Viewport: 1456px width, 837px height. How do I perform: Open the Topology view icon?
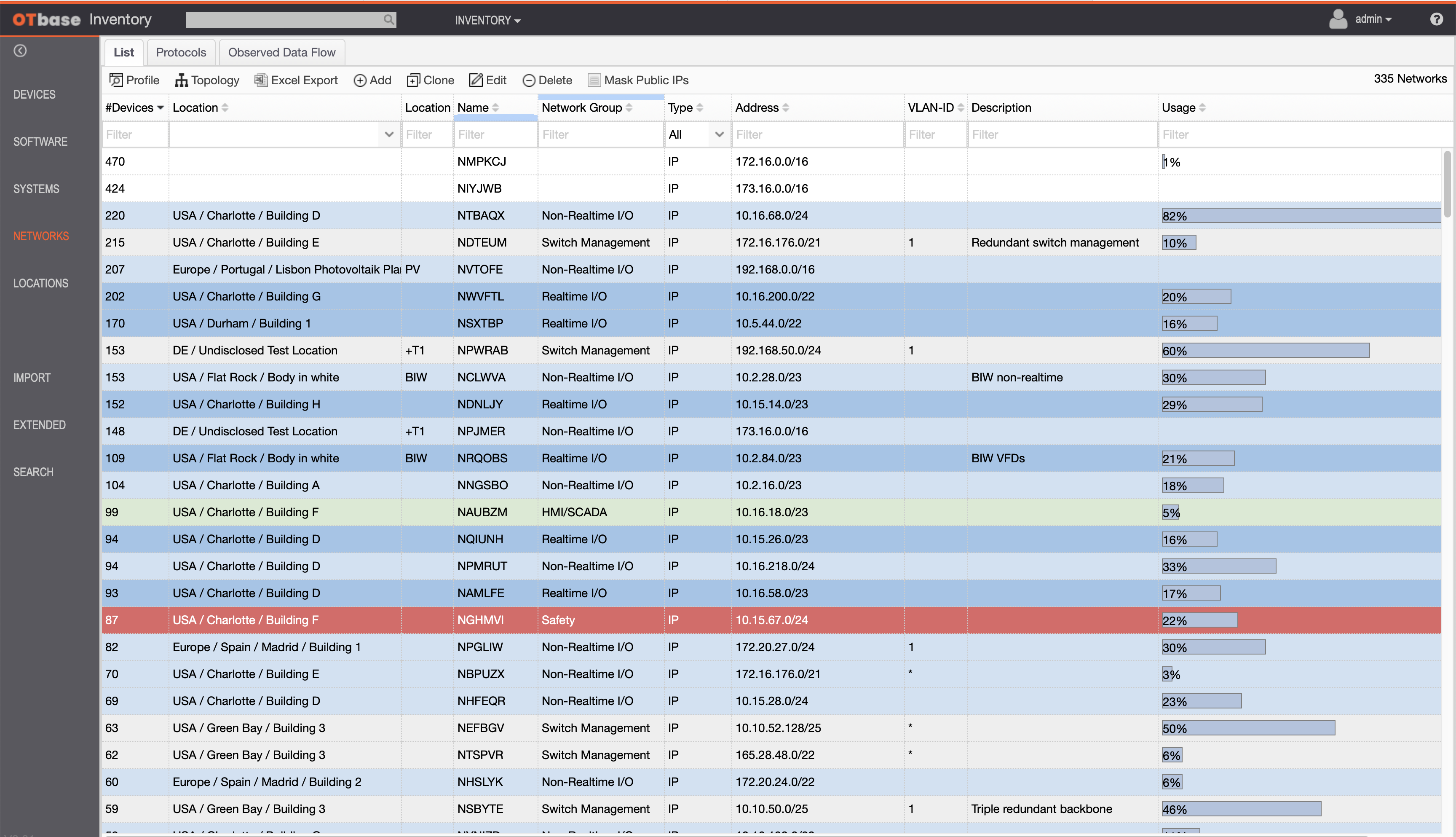(x=182, y=80)
